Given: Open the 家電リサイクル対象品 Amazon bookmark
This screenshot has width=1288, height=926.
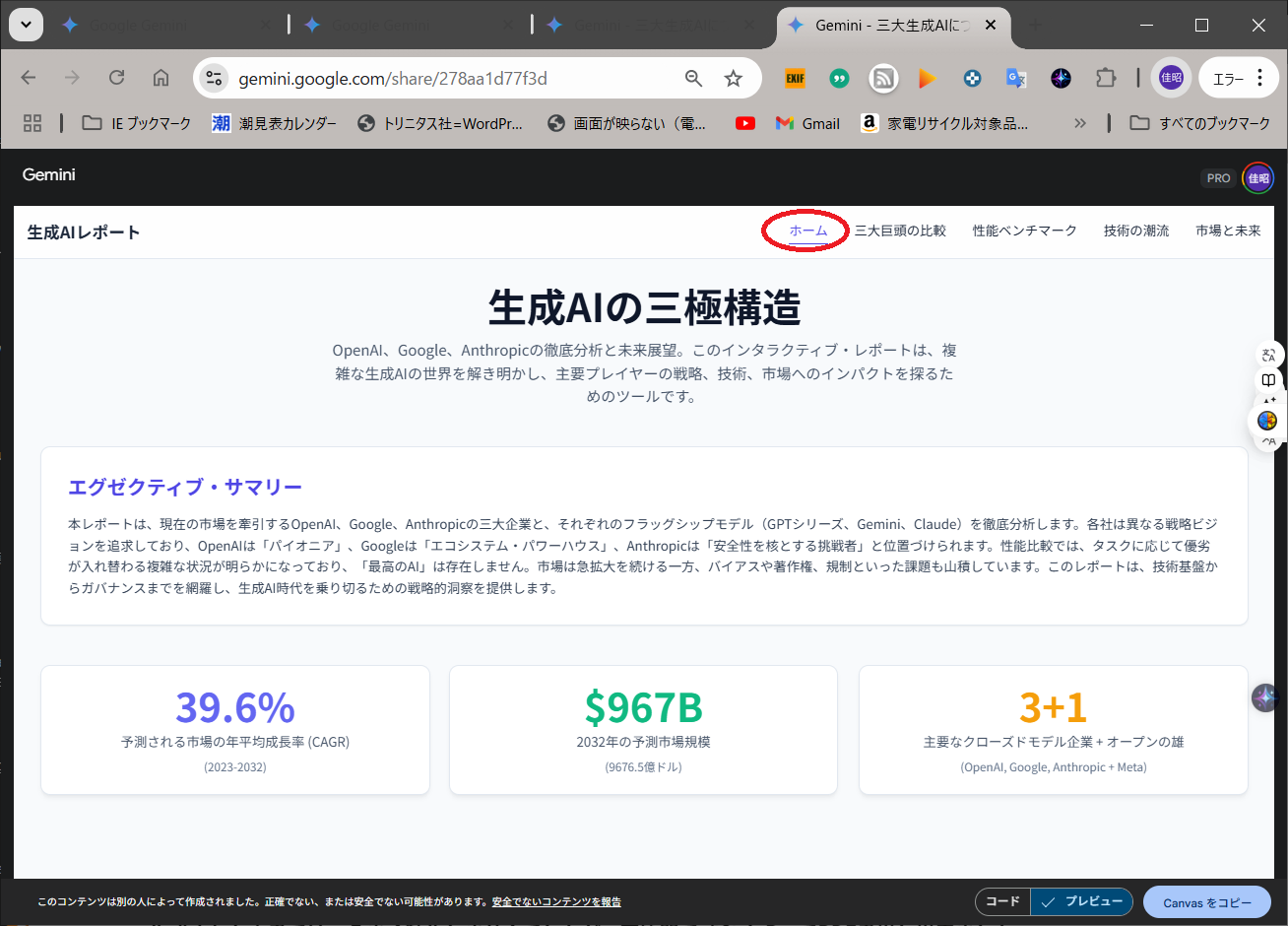Looking at the screenshot, I should point(944,123).
